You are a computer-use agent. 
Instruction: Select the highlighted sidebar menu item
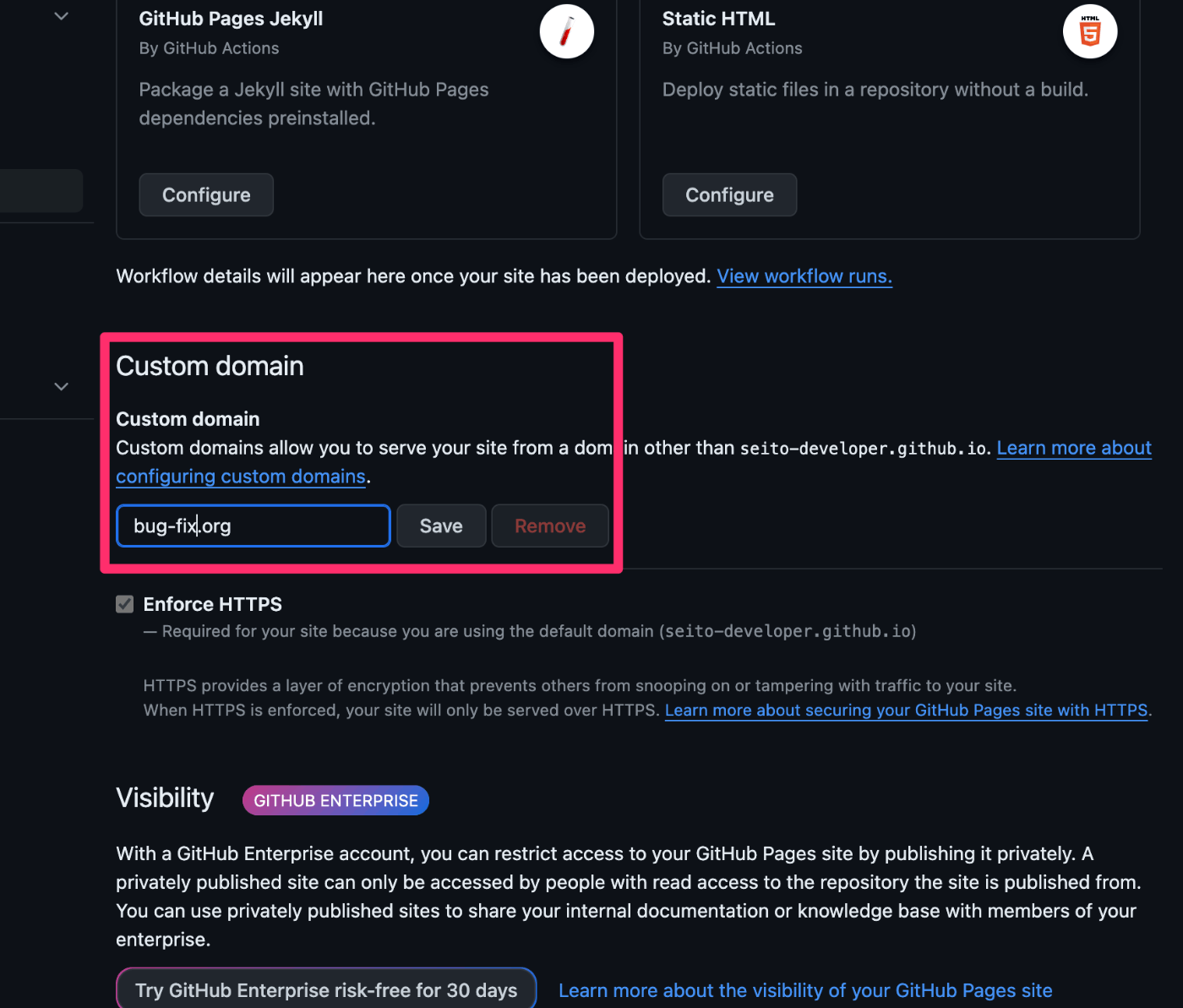pos(41,191)
